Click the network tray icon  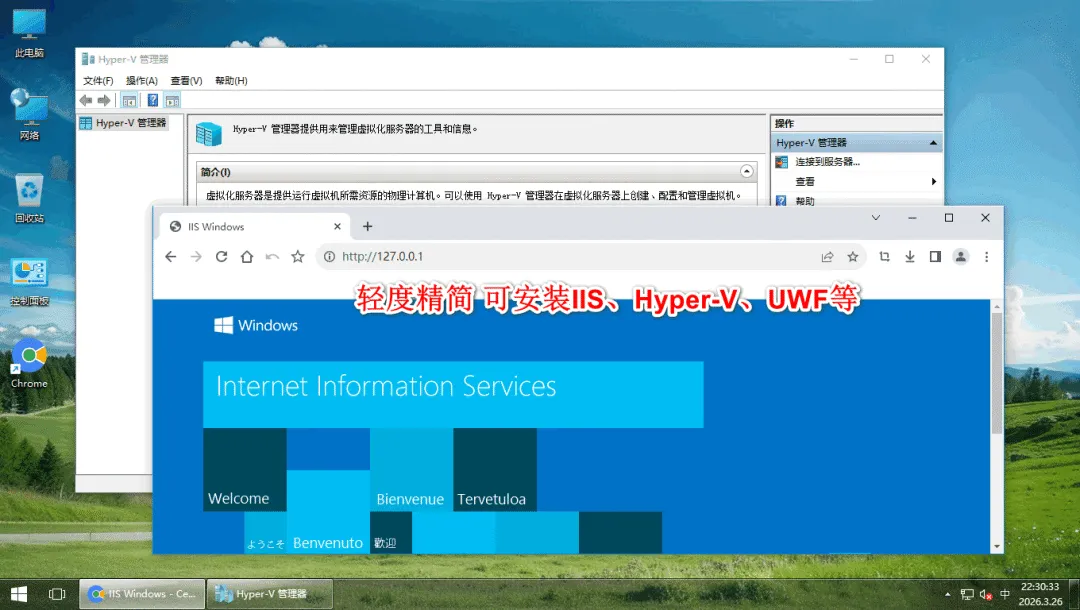click(x=967, y=594)
